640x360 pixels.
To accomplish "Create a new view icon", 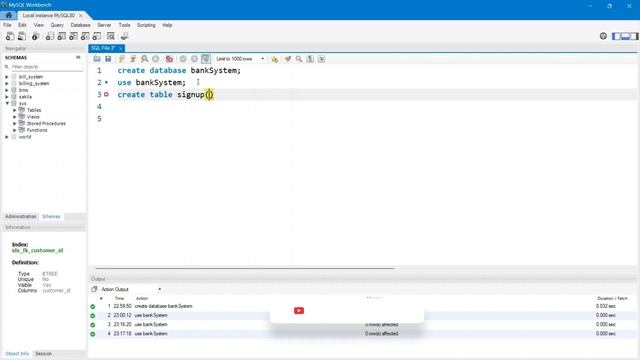I will (x=73, y=36).
